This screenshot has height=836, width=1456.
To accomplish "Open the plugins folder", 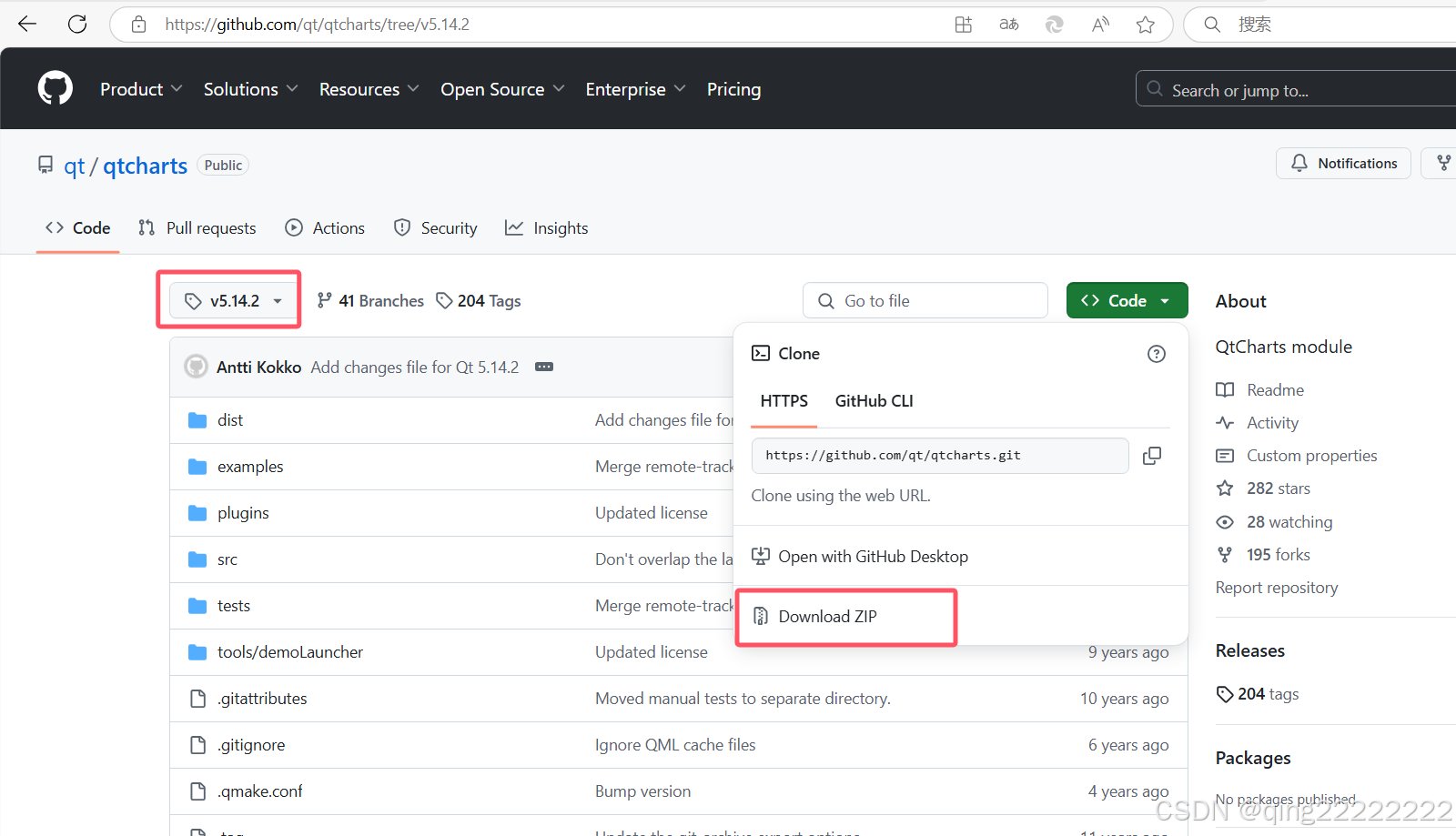I will coord(243,513).
